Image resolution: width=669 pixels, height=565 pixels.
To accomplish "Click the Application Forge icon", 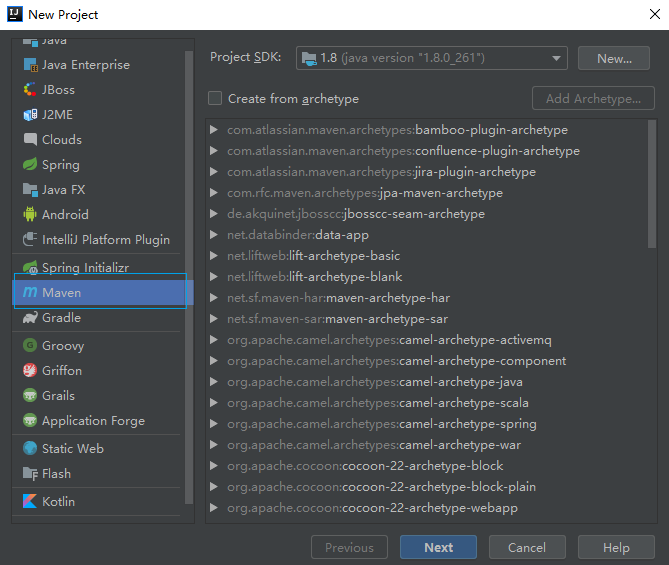I will click(30, 420).
